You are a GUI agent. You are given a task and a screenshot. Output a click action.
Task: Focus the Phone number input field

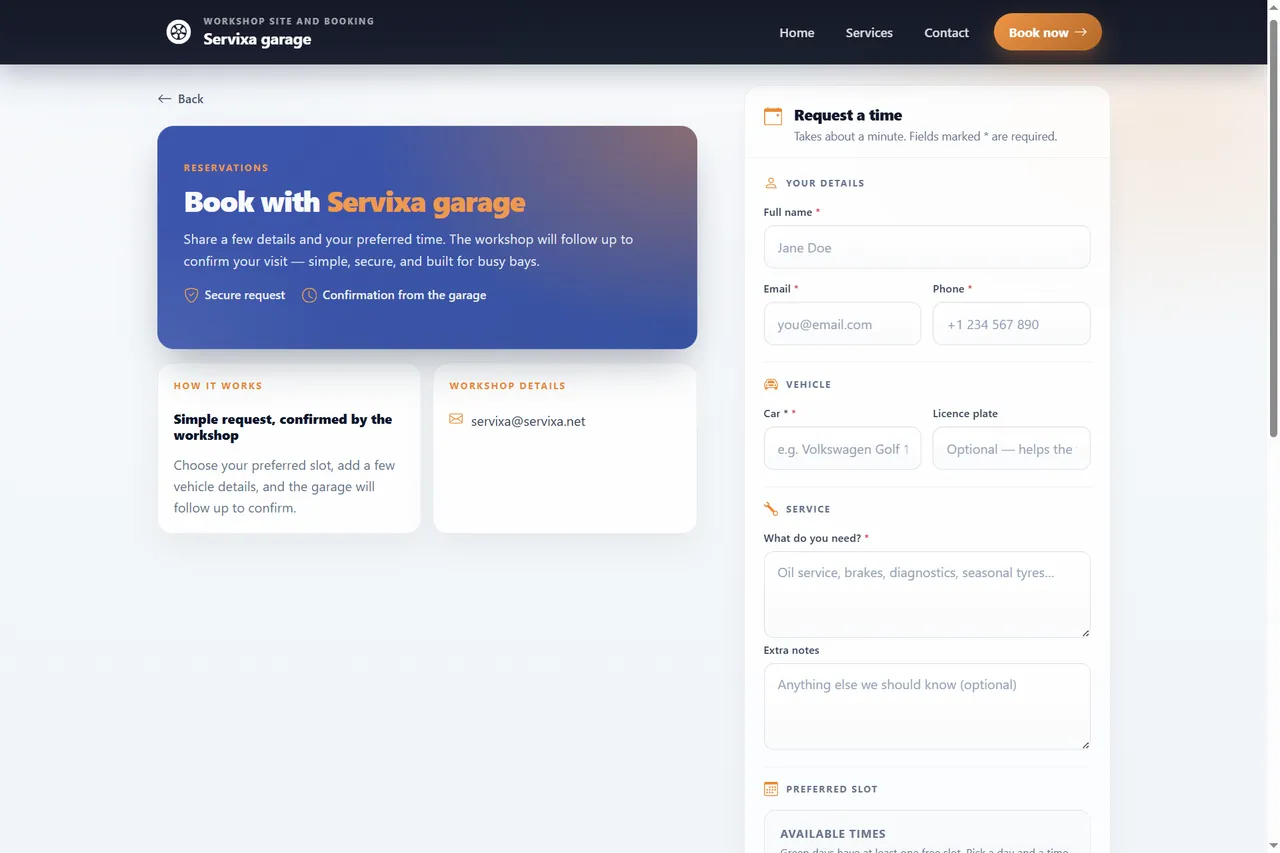pyautogui.click(x=1011, y=324)
